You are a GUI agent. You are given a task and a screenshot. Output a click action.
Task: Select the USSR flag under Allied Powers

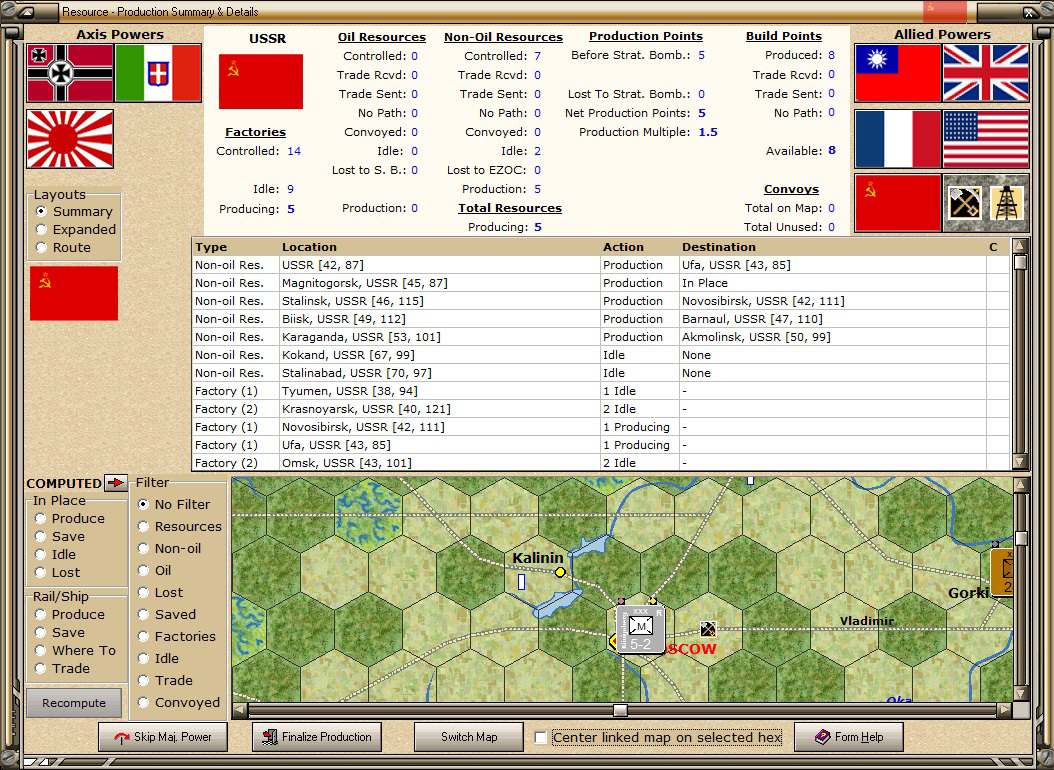pos(897,203)
